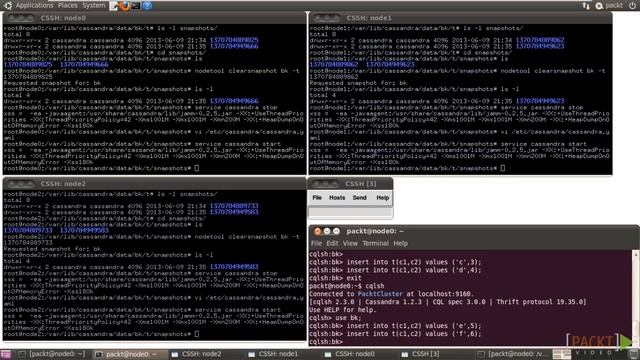Viewport: 640px width, 360px height.
Task: Click the insert values ('f',6) line
Action: [395, 334]
